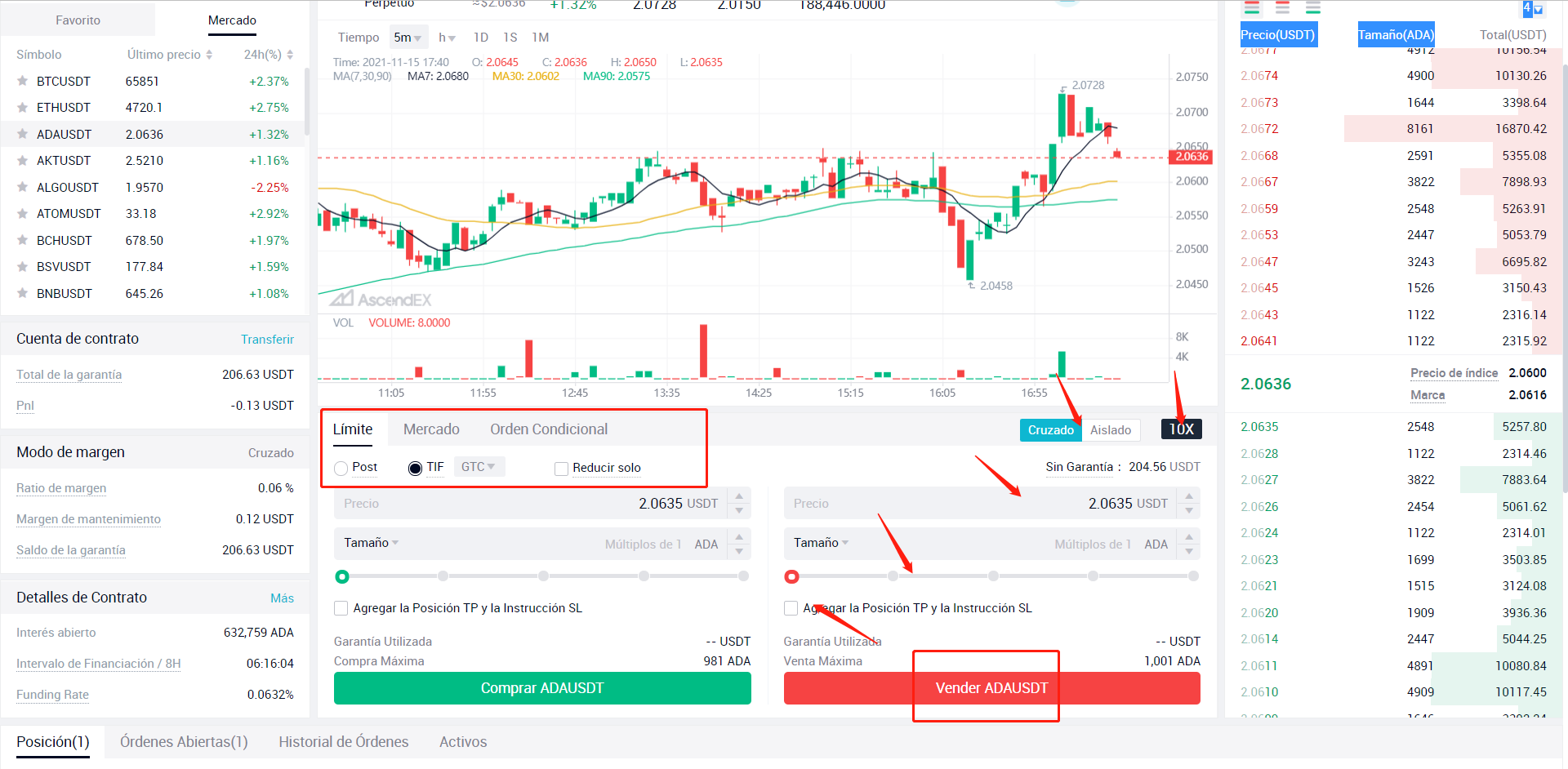Select the Límite order tab

pyautogui.click(x=353, y=429)
